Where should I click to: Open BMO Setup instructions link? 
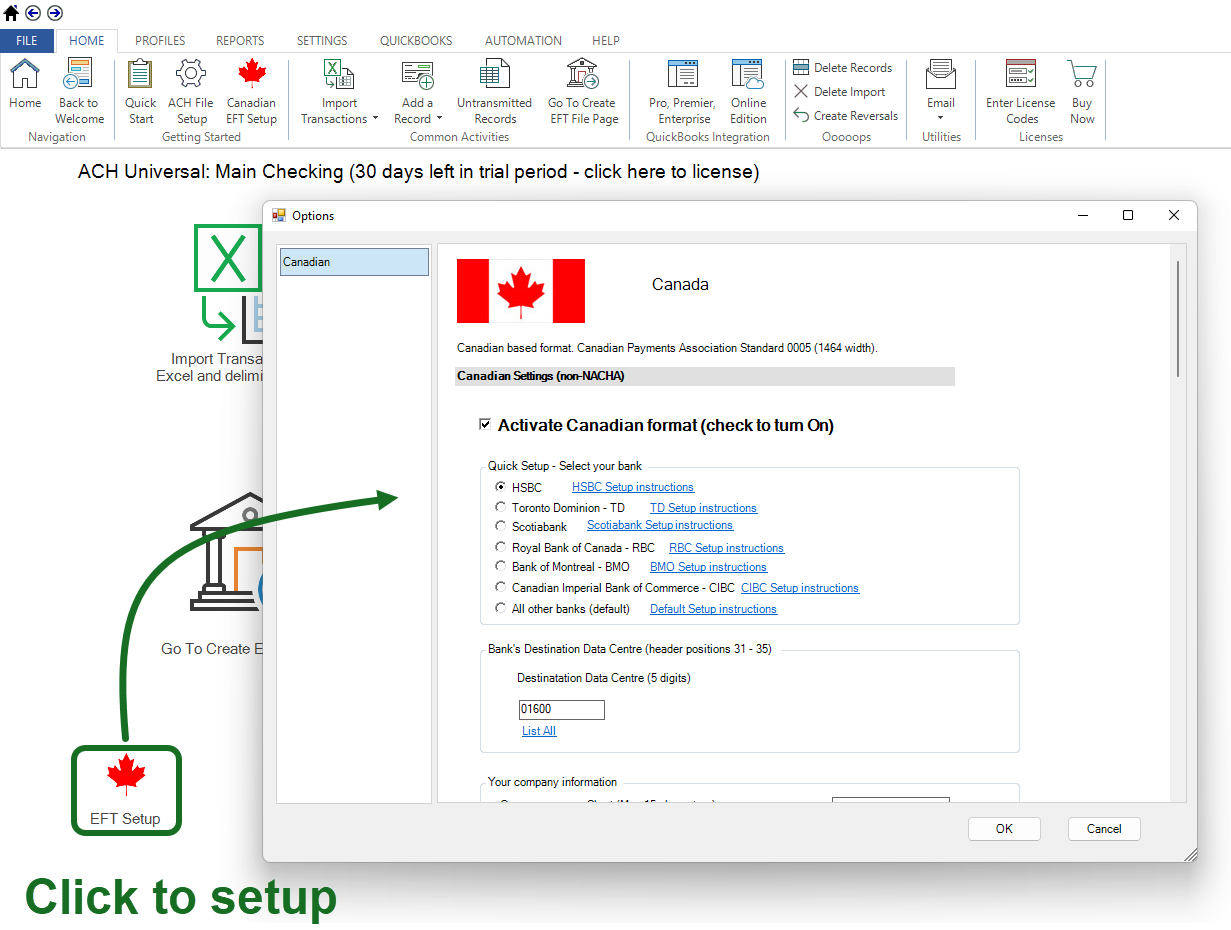(x=708, y=567)
